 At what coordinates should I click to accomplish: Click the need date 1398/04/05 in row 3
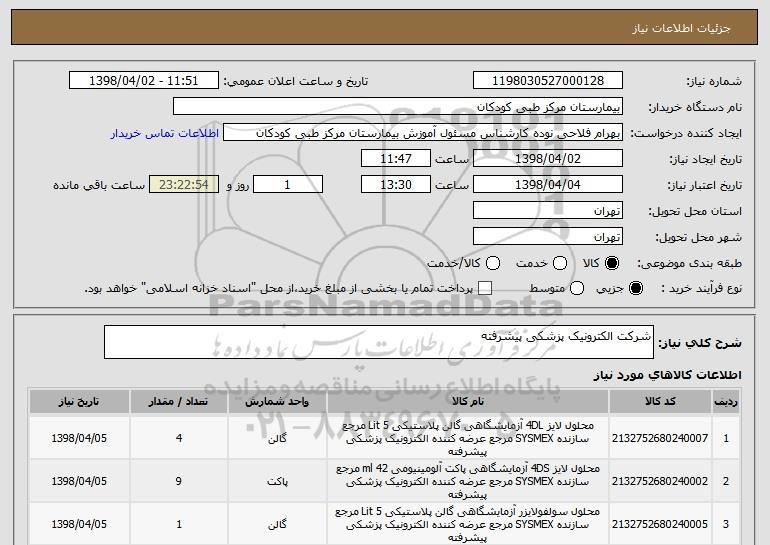79,524
